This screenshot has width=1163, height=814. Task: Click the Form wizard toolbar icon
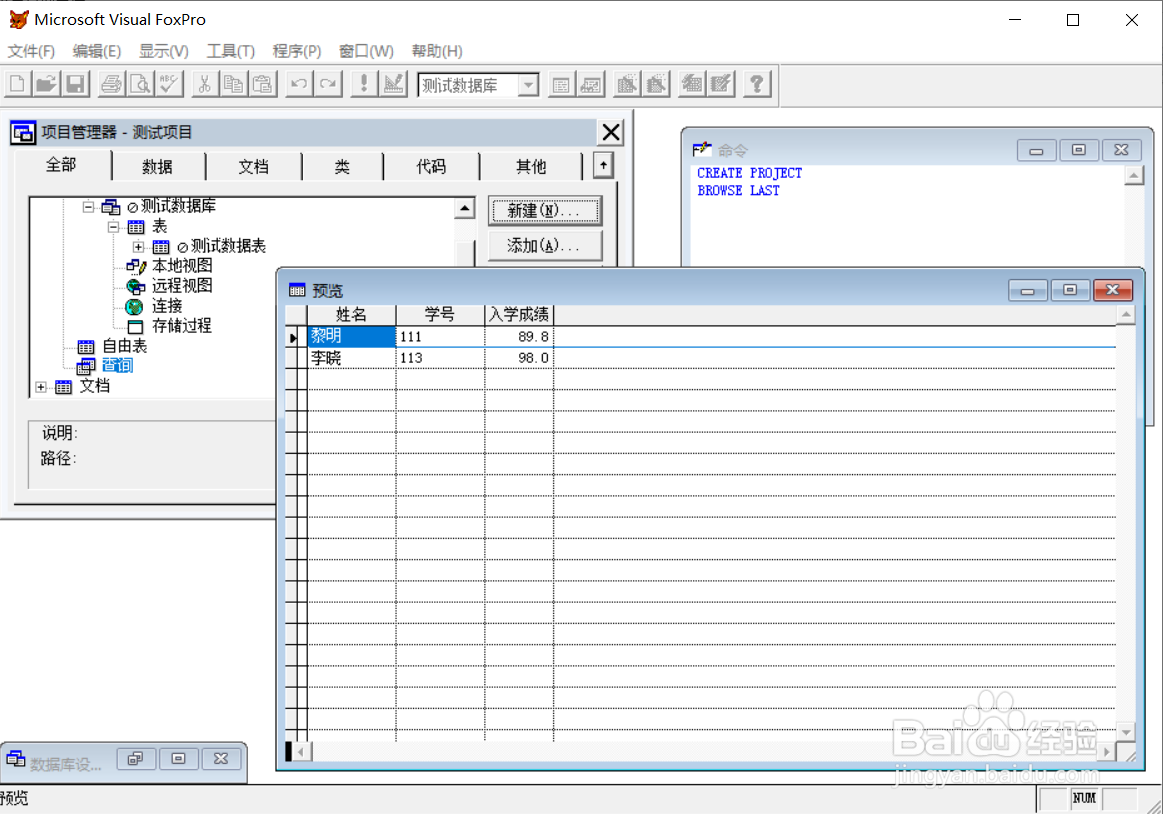(627, 85)
